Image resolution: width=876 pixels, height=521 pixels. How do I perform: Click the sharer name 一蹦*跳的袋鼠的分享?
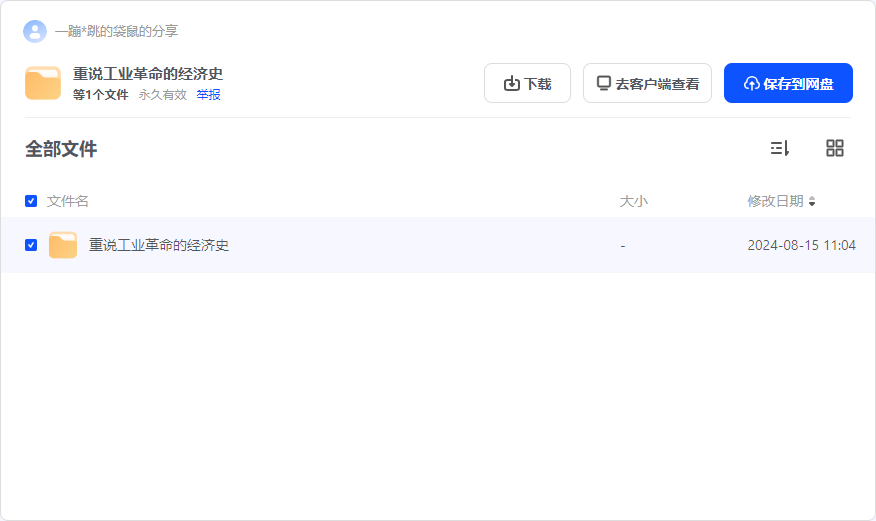point(116,31)
